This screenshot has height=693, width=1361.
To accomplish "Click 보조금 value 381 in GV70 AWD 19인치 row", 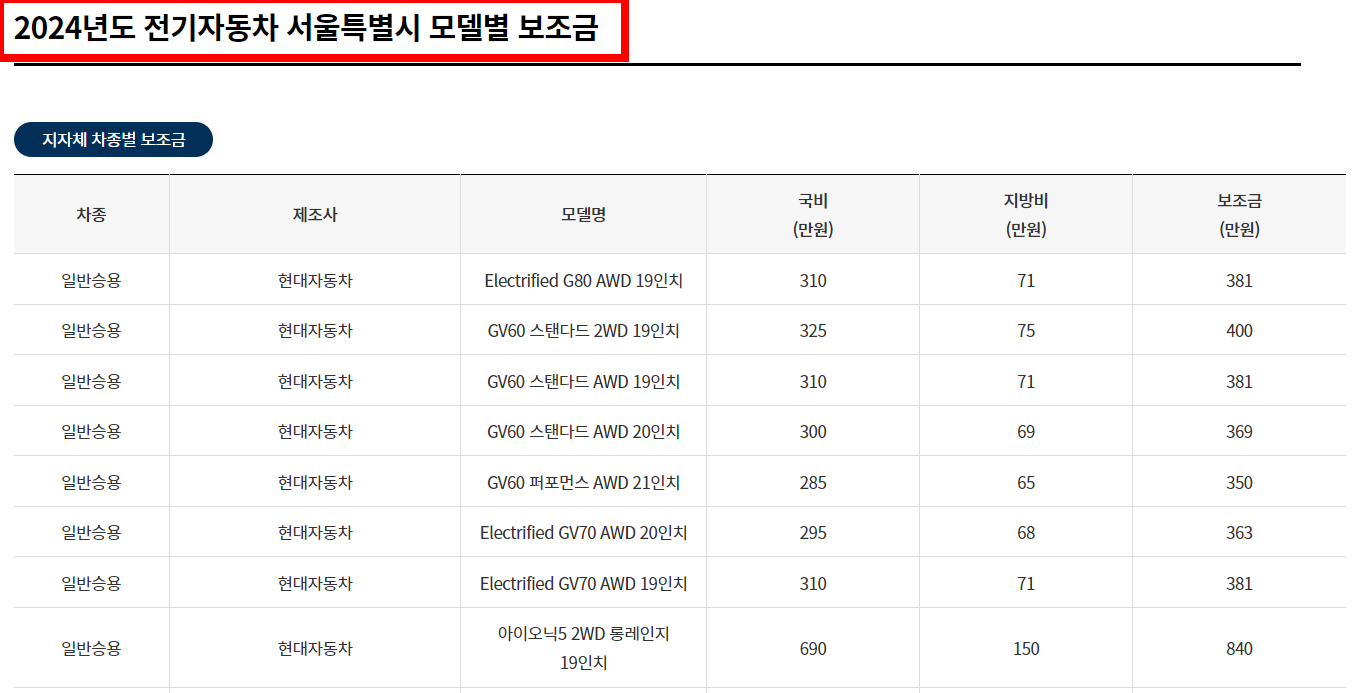I will tap(1239, 584).
